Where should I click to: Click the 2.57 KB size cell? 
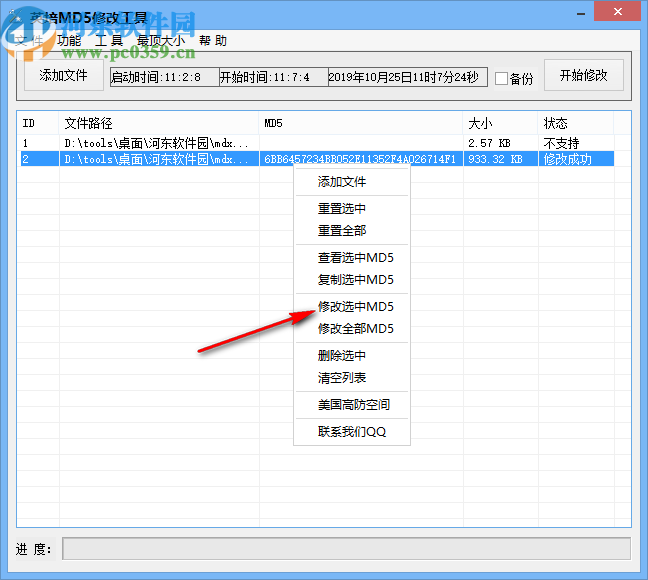coord(489,143)
